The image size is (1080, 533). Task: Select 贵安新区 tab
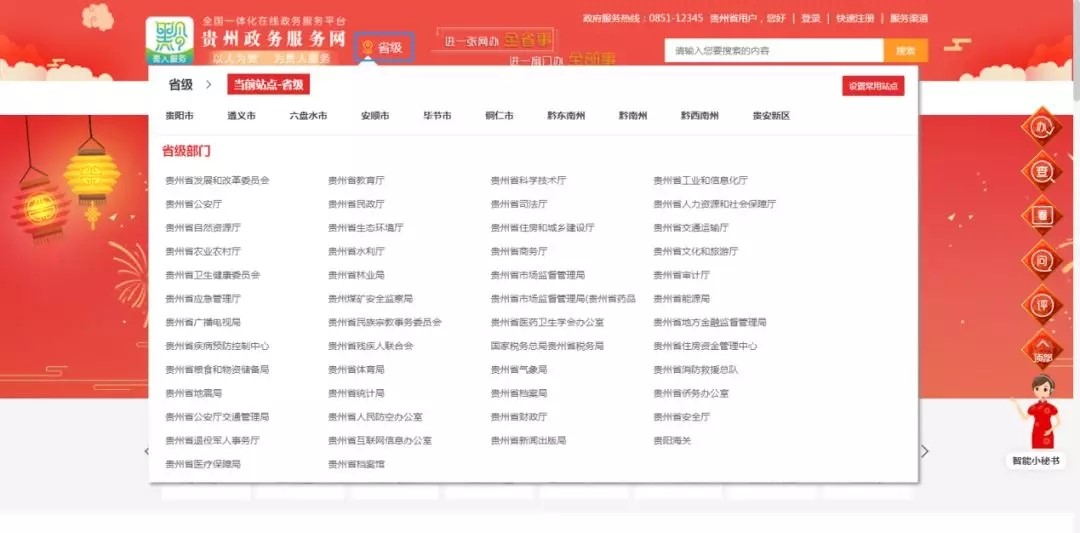click(771, 116)
